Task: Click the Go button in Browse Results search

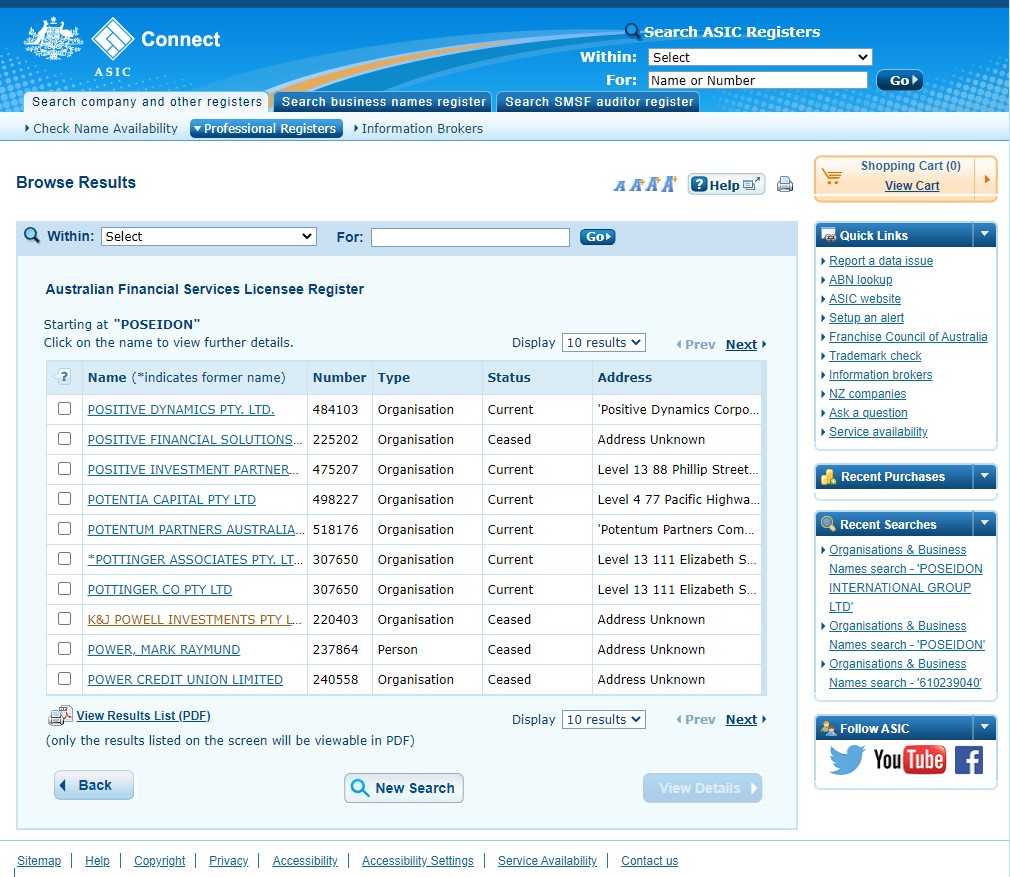Action: pyautogui.click(x=597, y=237)
